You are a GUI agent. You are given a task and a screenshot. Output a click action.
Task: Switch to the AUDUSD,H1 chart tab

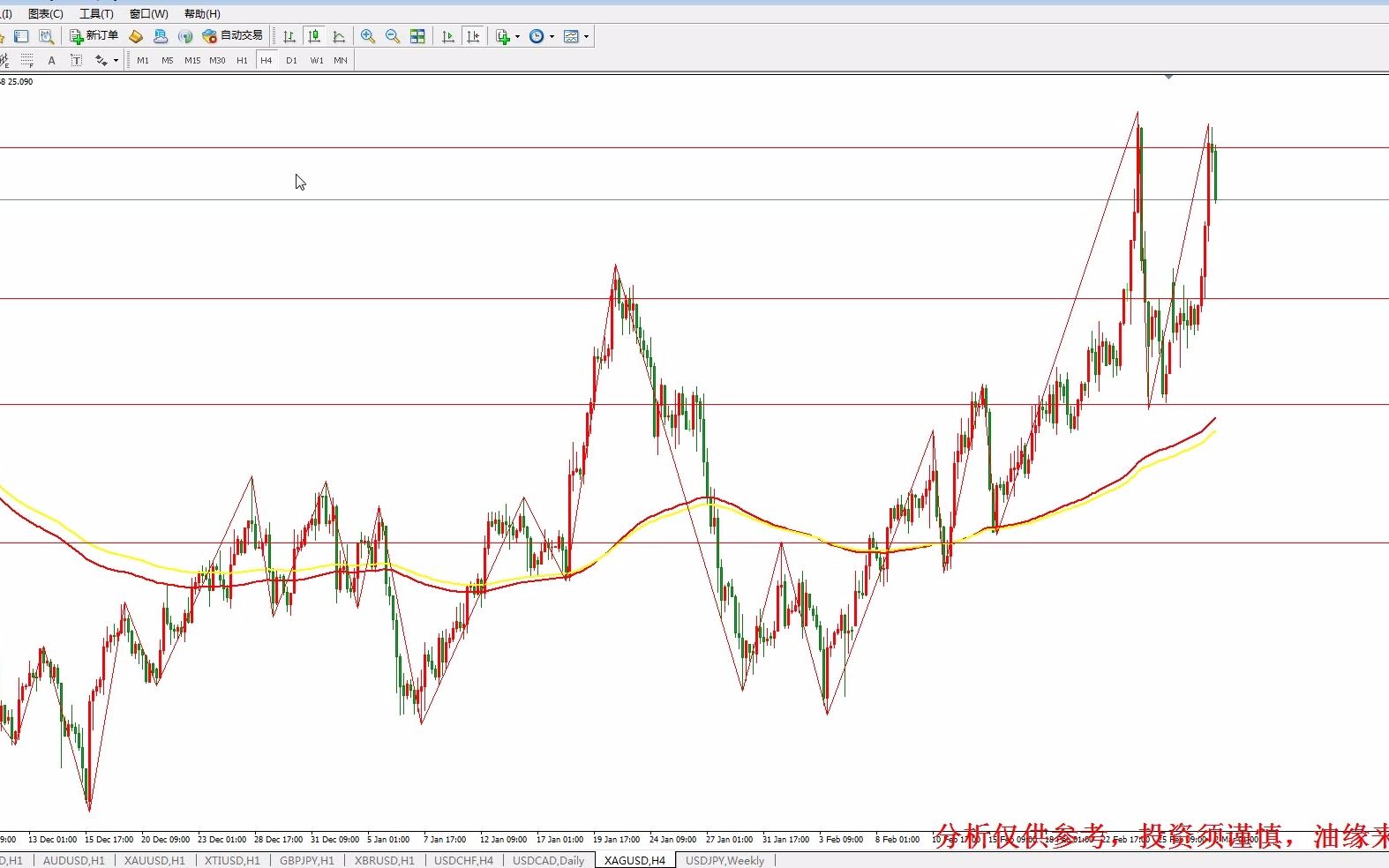click(74, 860)
